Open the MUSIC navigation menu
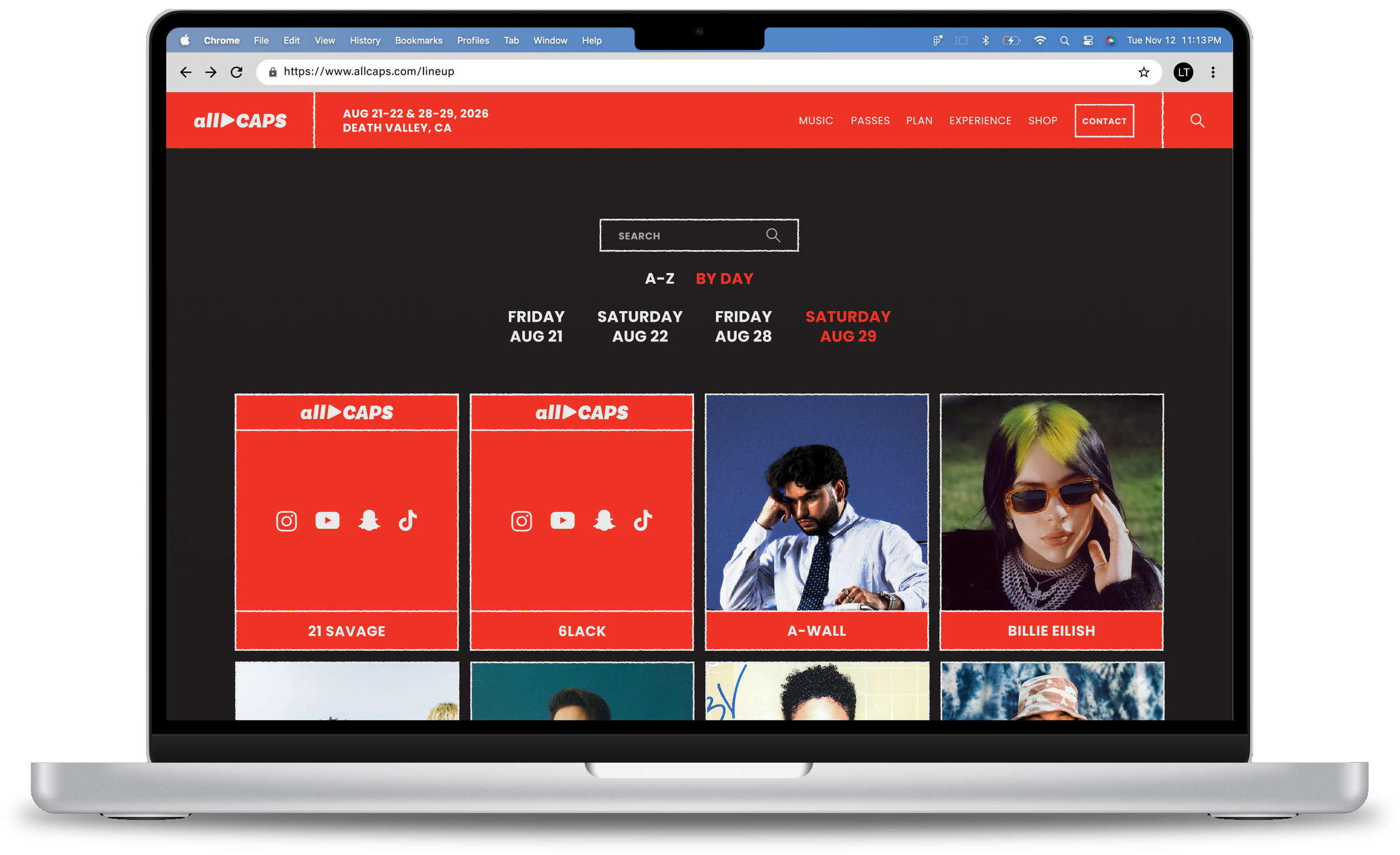 (x=815, y=120)
